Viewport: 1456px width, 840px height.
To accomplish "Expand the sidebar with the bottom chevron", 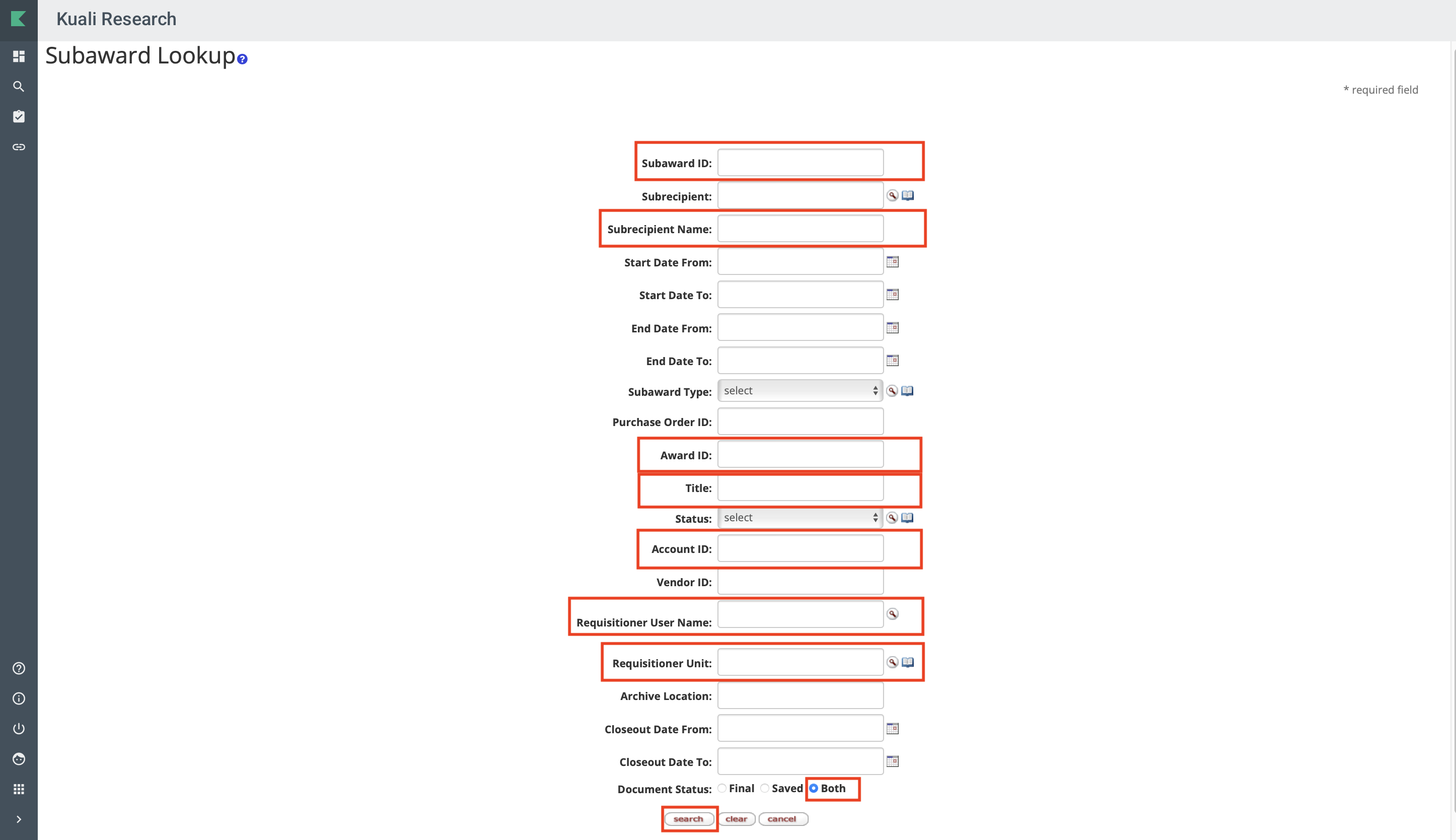I will coord(19,819).
